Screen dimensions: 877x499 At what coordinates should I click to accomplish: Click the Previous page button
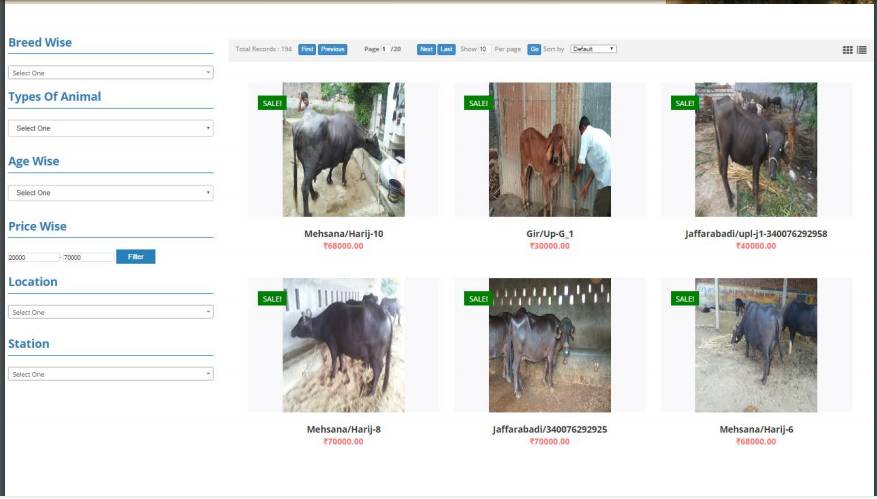tap(333, 49)
